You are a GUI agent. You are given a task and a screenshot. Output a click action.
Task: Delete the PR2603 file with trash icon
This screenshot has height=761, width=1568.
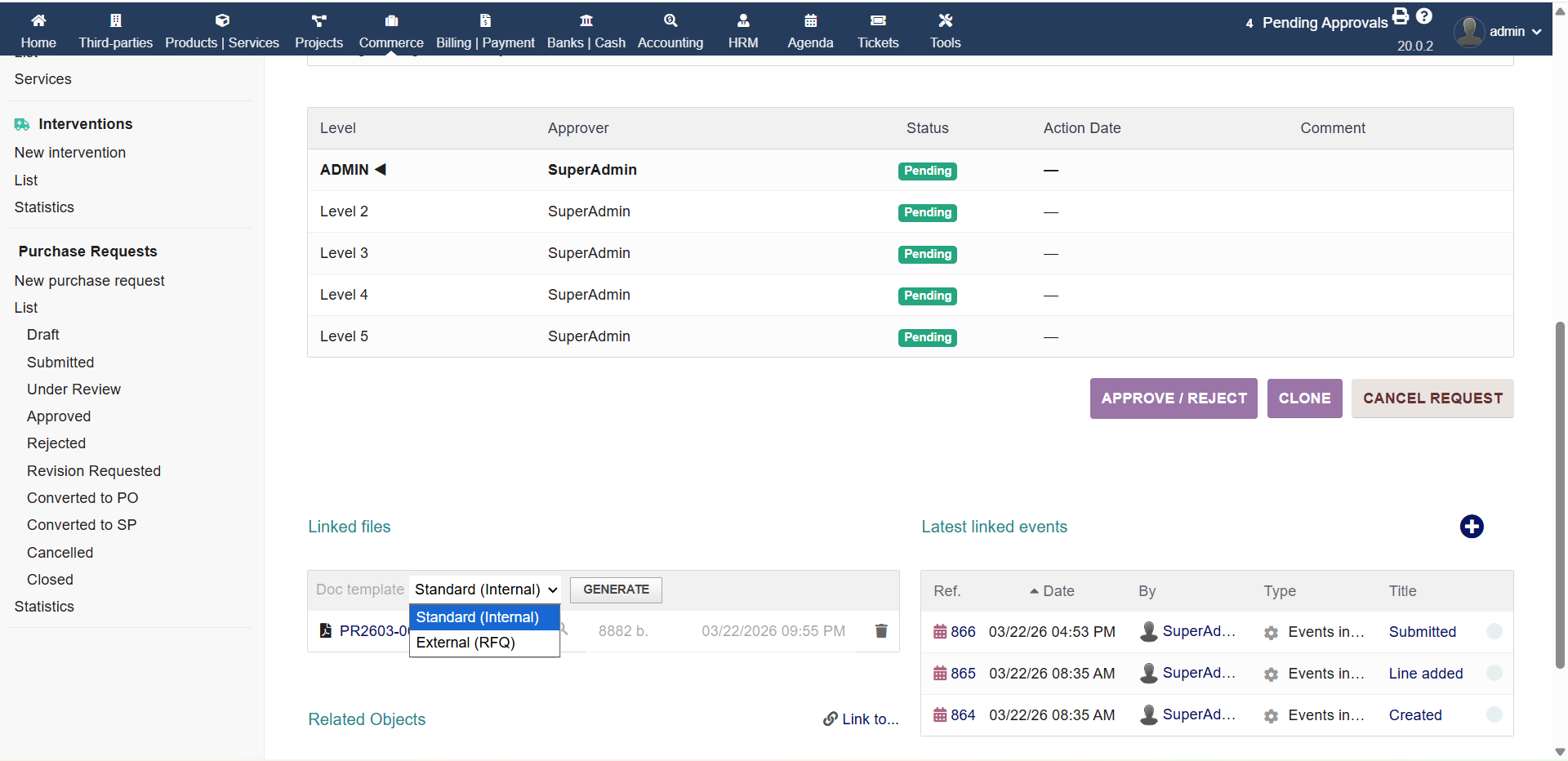click(x=881, y=631)
